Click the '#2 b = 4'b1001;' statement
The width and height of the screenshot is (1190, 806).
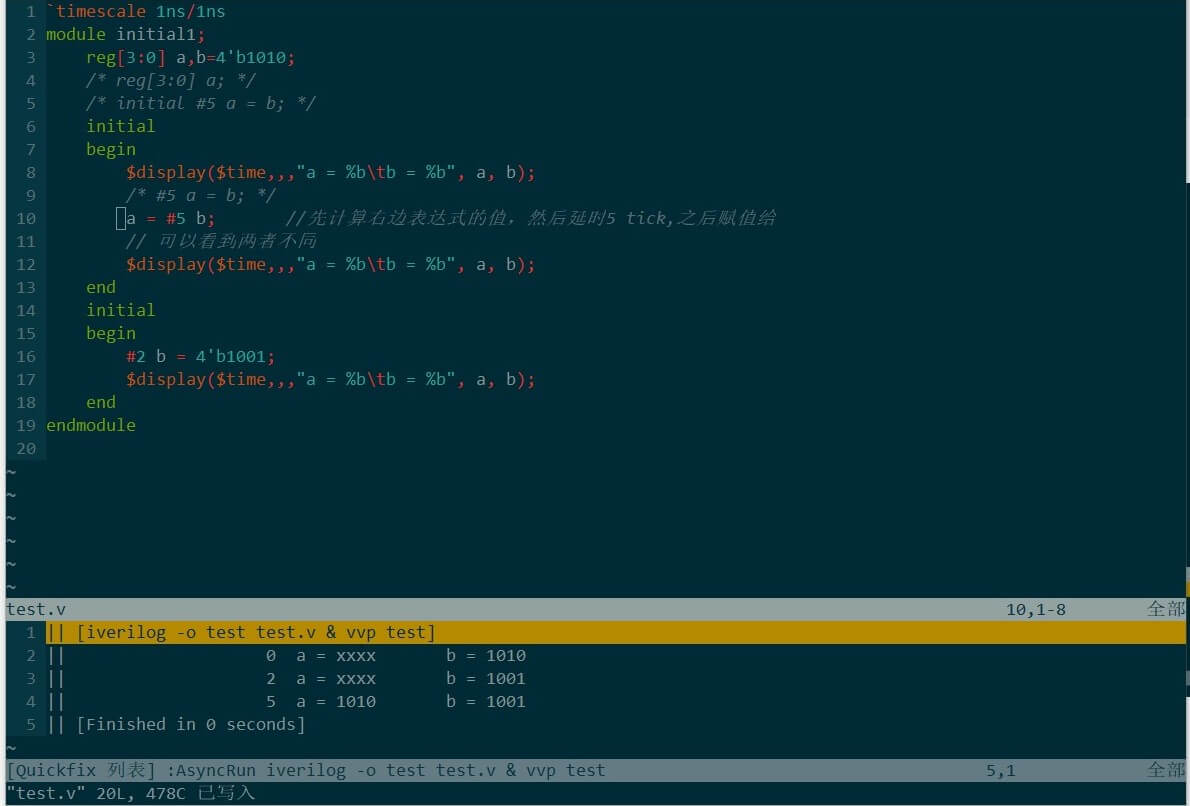click(200, 357)
